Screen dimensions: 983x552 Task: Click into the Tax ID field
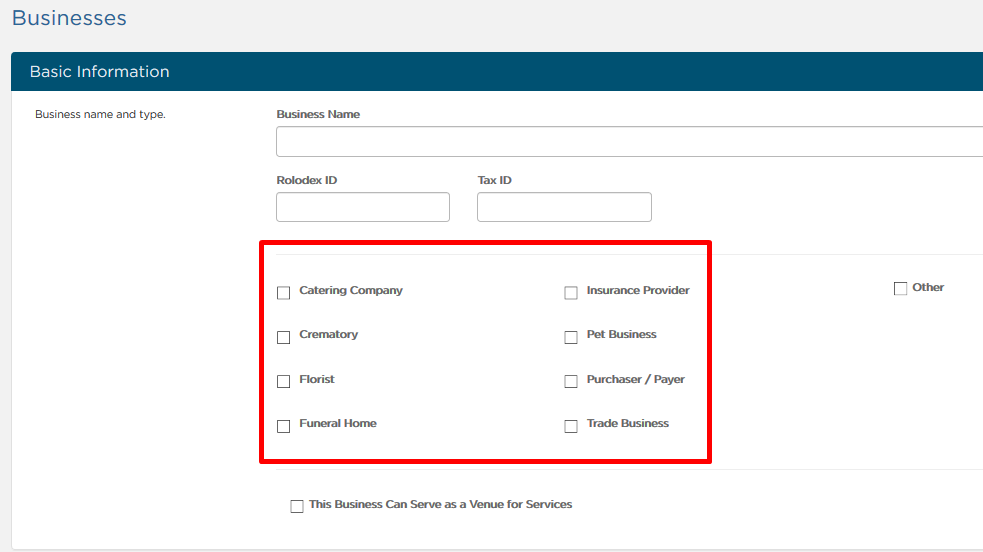(564, 207)
